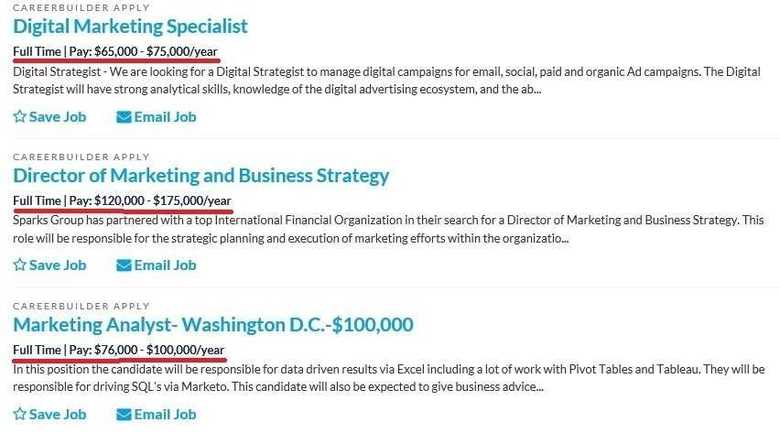Click the $76,000 - $100,000/year pay line

118,350
